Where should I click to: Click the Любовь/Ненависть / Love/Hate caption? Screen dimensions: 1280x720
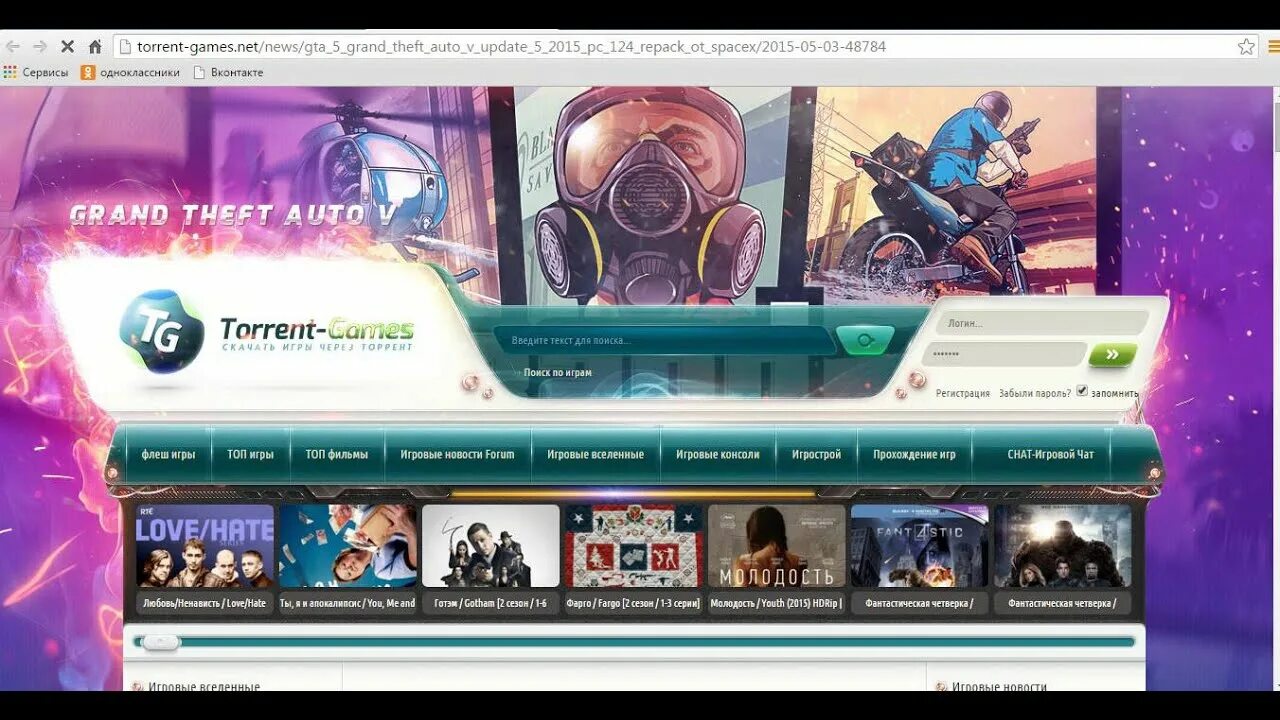[x=204, y=603]
